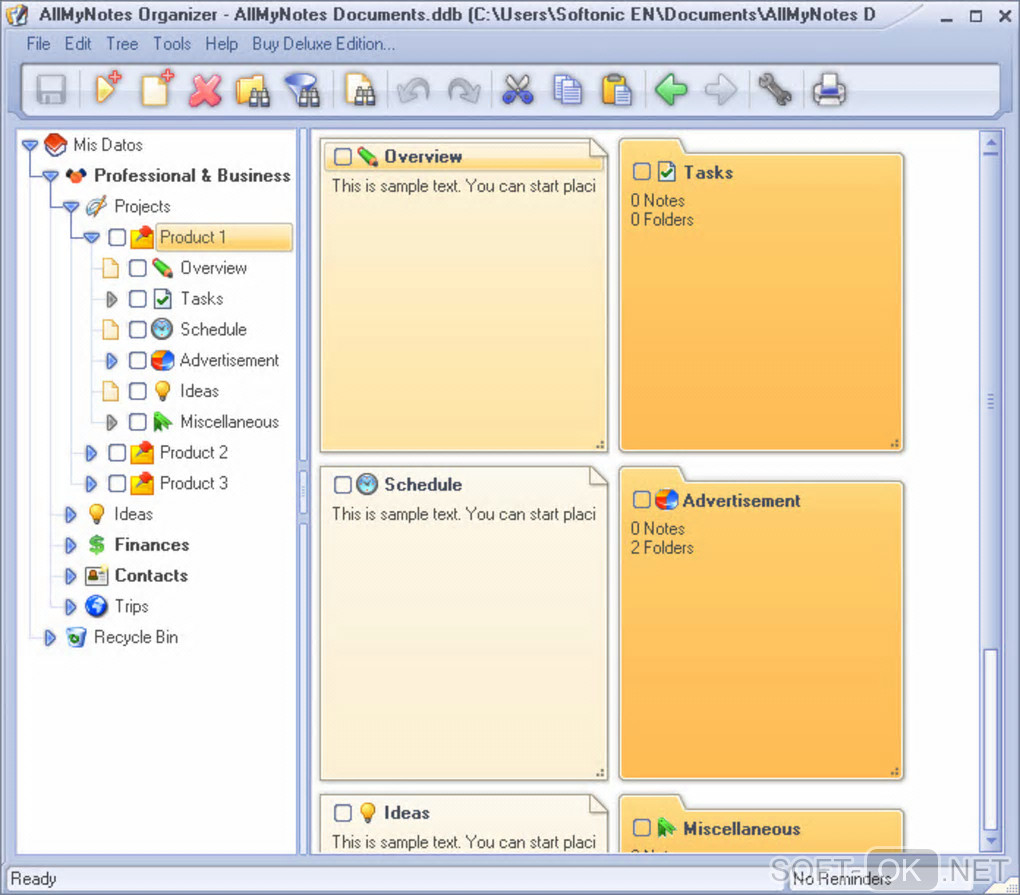Viewport: 1020px width, 895px height.
Task: Click the folder search binoculars icon
Action: tap(252, 90)
